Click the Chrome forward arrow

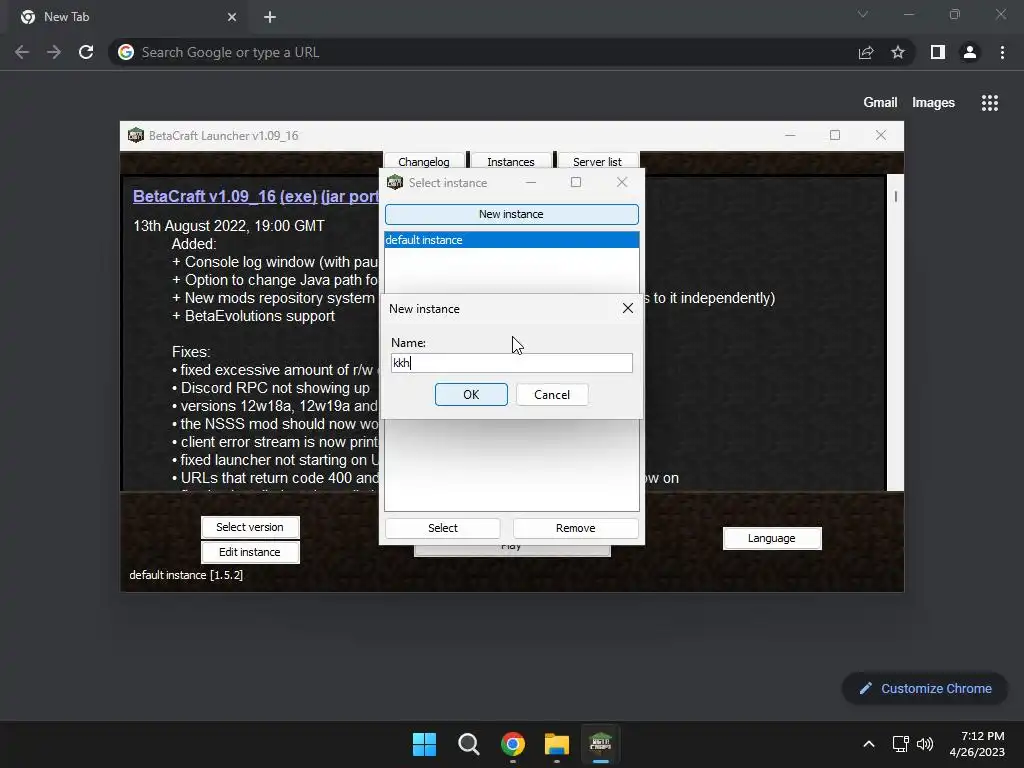(x=54, y=52)
